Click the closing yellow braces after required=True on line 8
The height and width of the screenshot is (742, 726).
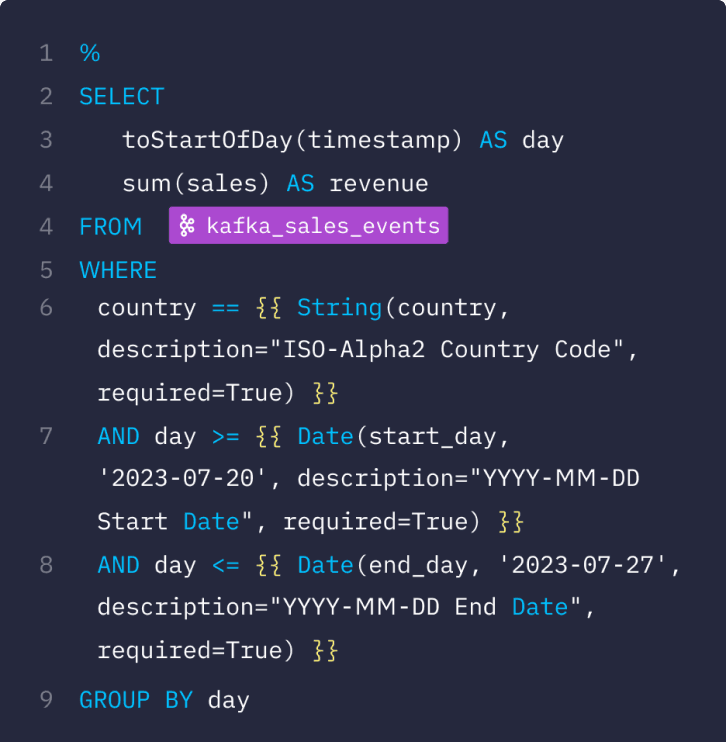pyautogui.click(x=325, y=650)
